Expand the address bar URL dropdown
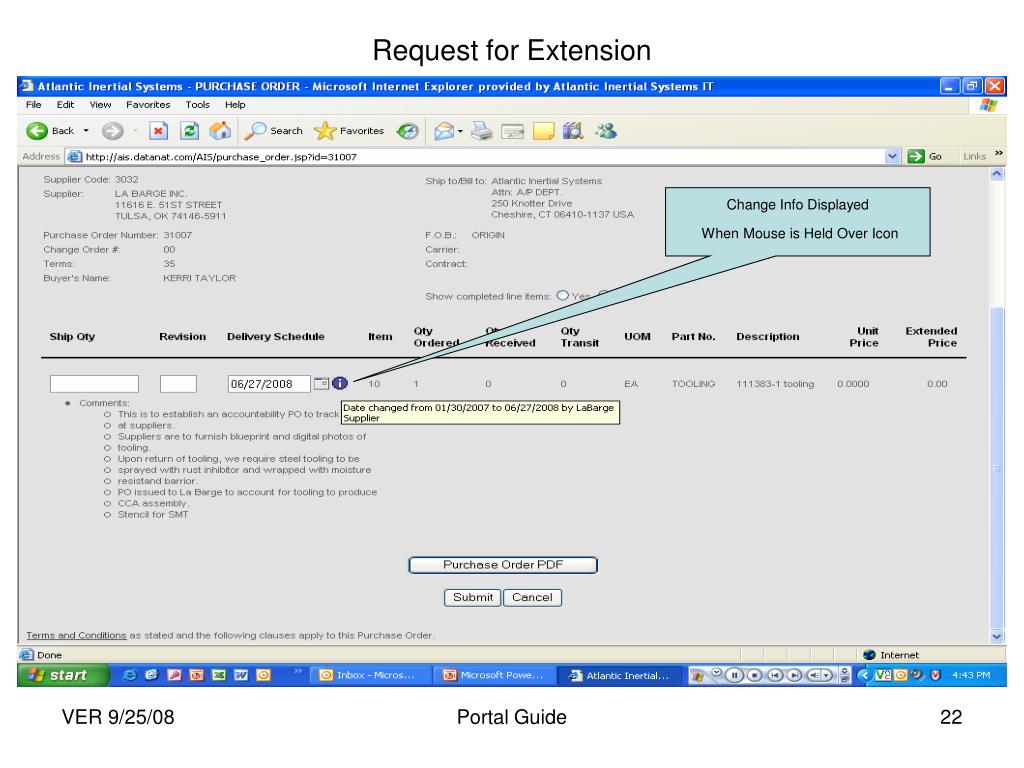This screenshot has height=768, width=1024. pos(892,156)
